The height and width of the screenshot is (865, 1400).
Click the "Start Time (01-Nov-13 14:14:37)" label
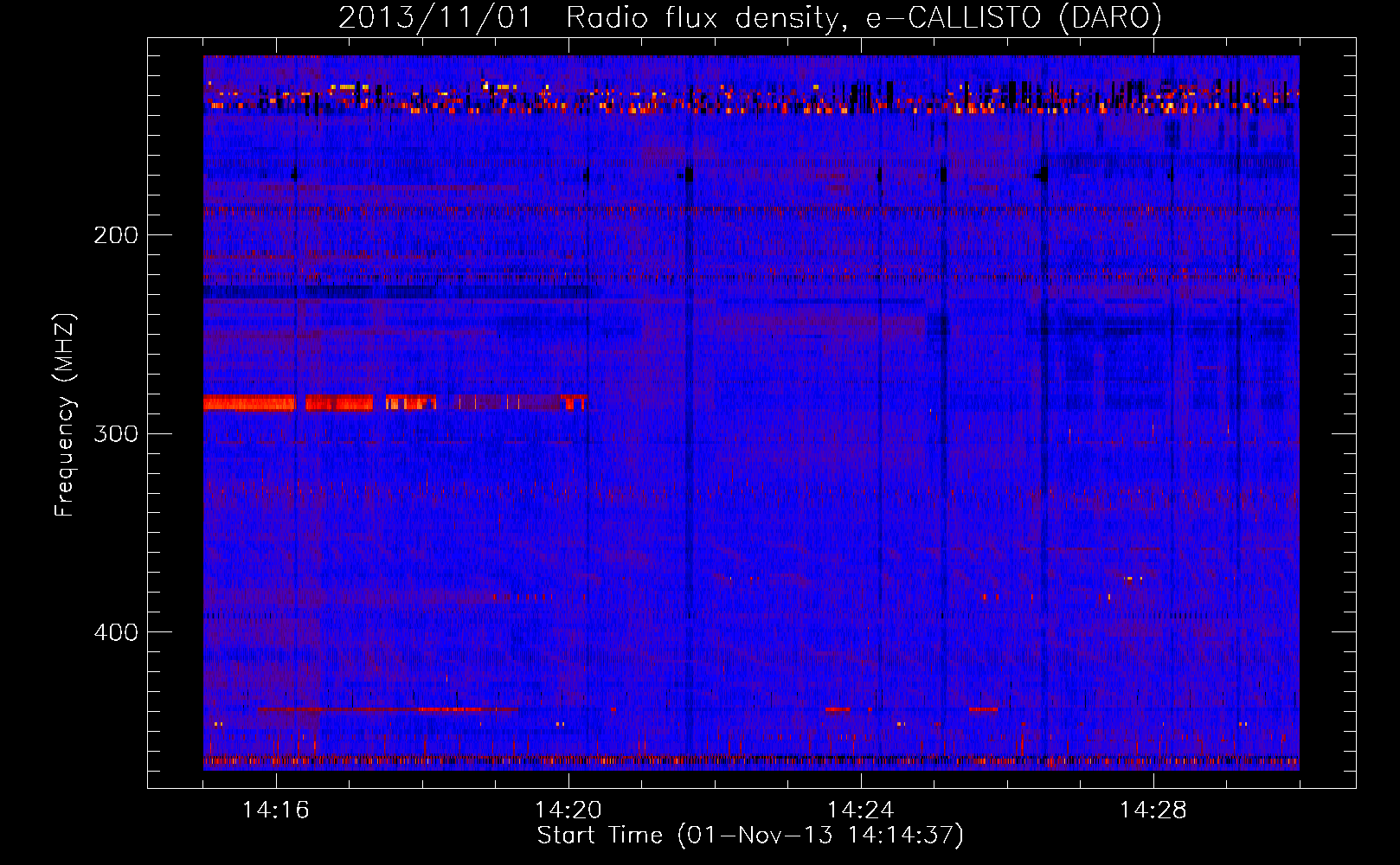point(750,836)
